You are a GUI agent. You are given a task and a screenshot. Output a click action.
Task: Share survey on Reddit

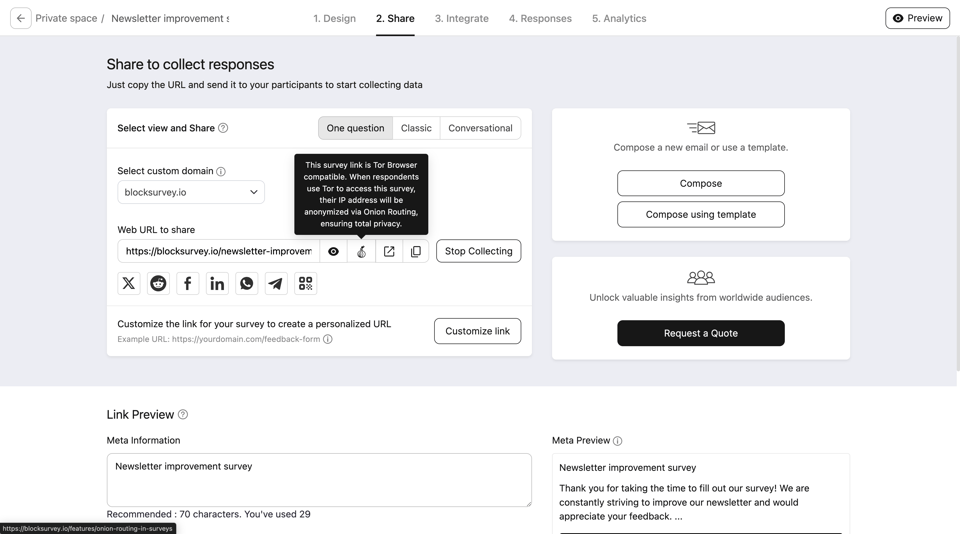click(158, 284)
